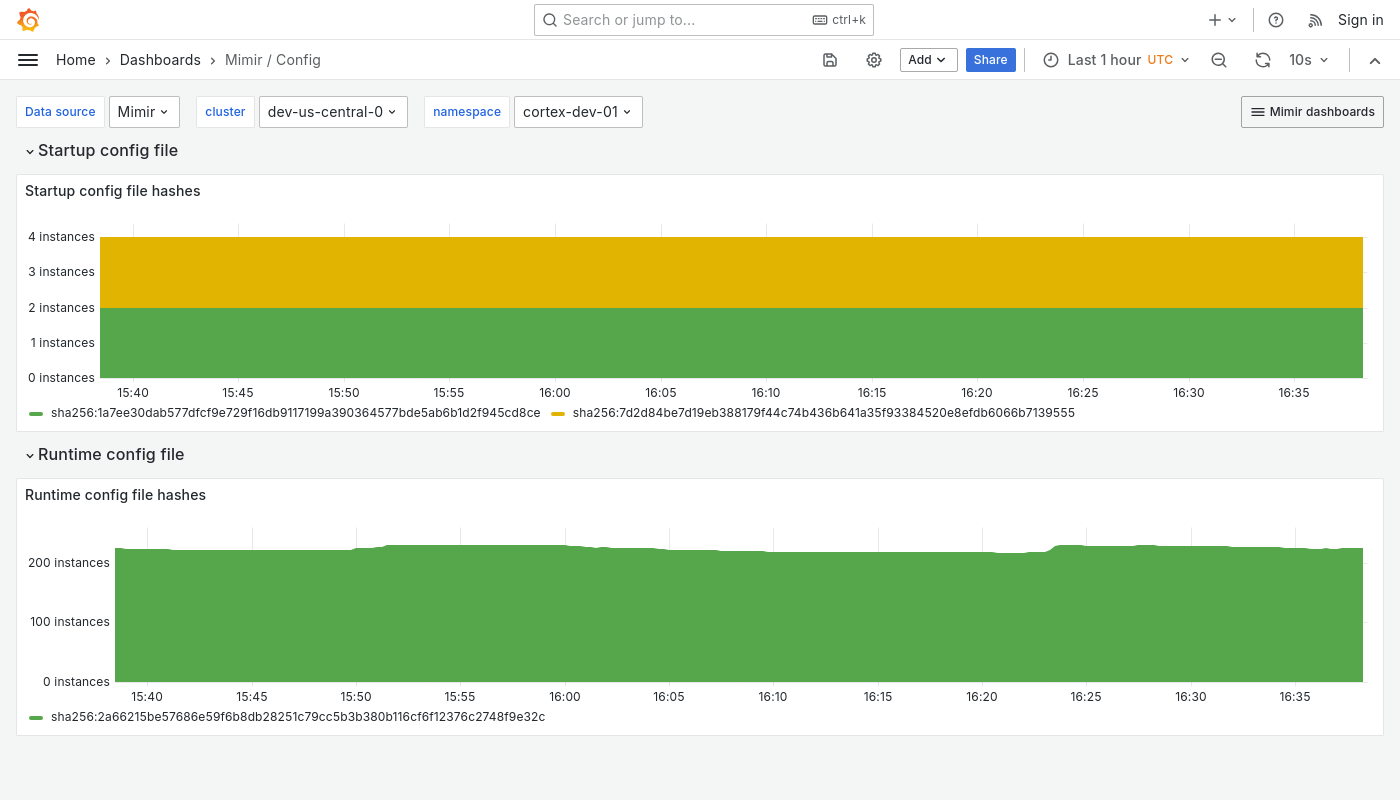Open the help menu question mark icon

(1276, 20)
